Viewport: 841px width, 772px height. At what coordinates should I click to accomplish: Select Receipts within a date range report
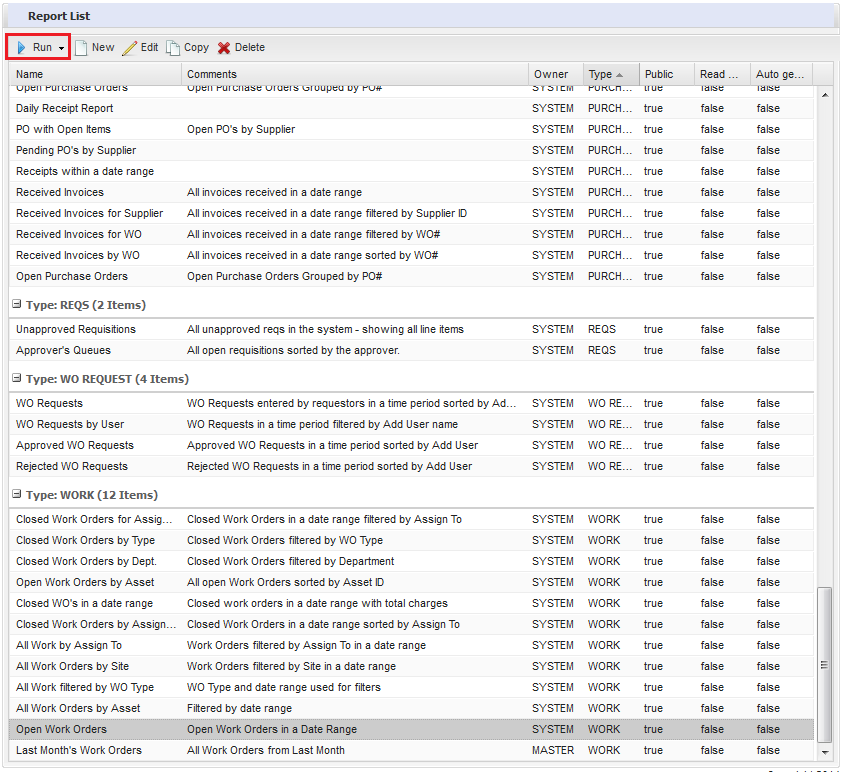point(411,171)
